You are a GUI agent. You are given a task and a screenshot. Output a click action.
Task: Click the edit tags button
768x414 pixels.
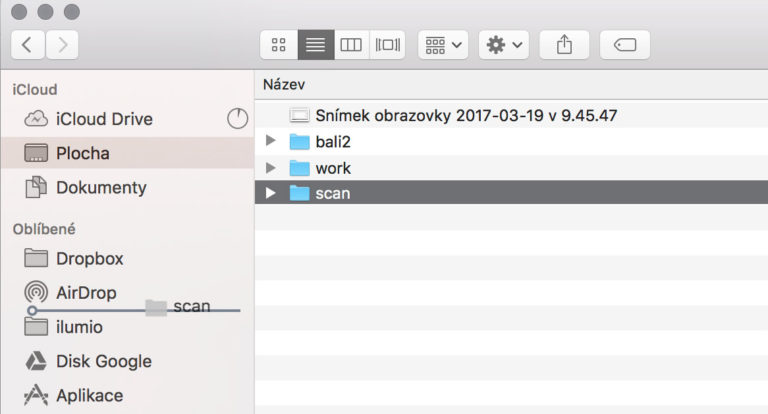[x=624, y=45]
